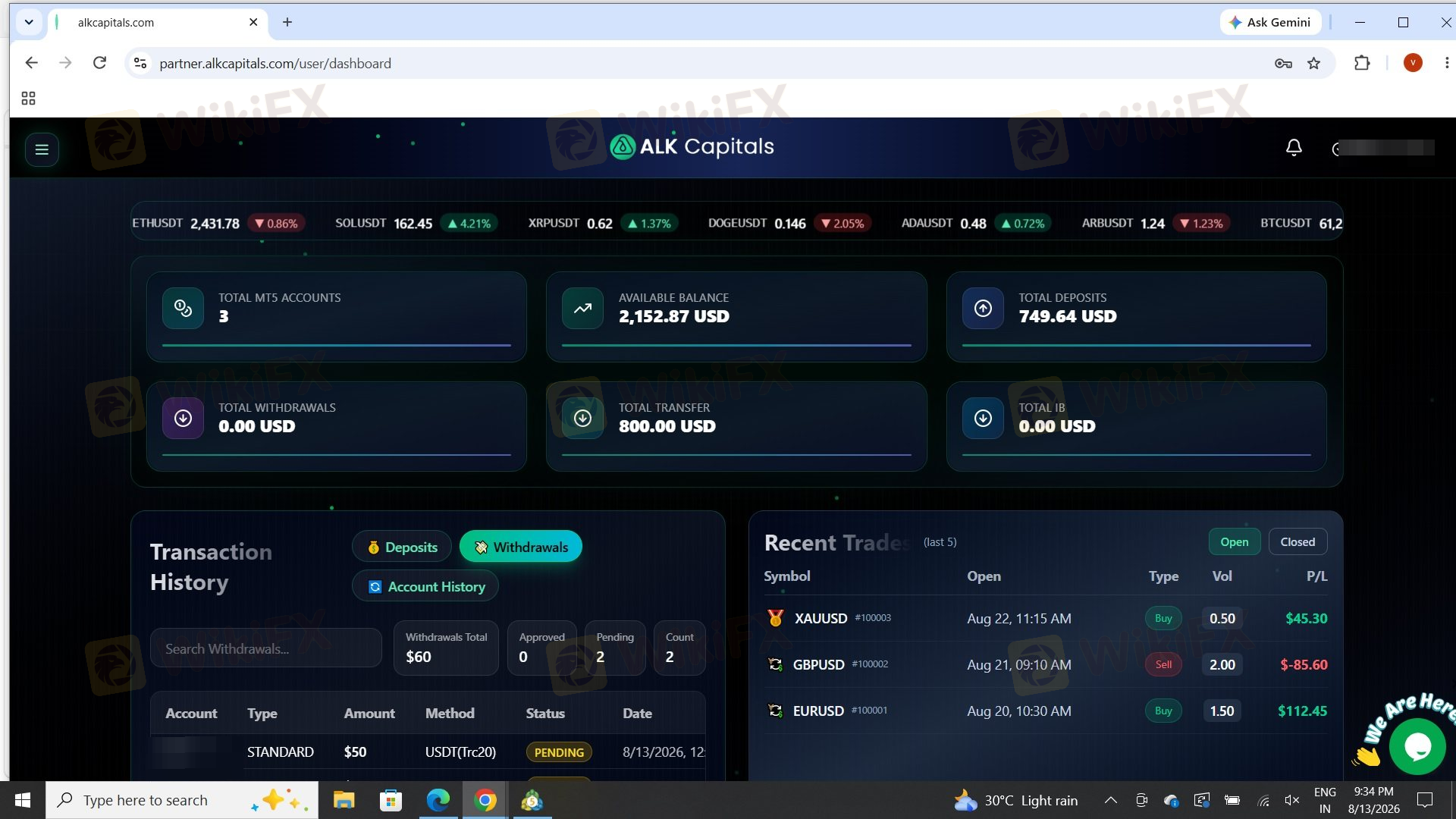Show Open recent trades
The image size is (1456, 819).
click(1234, 541)
